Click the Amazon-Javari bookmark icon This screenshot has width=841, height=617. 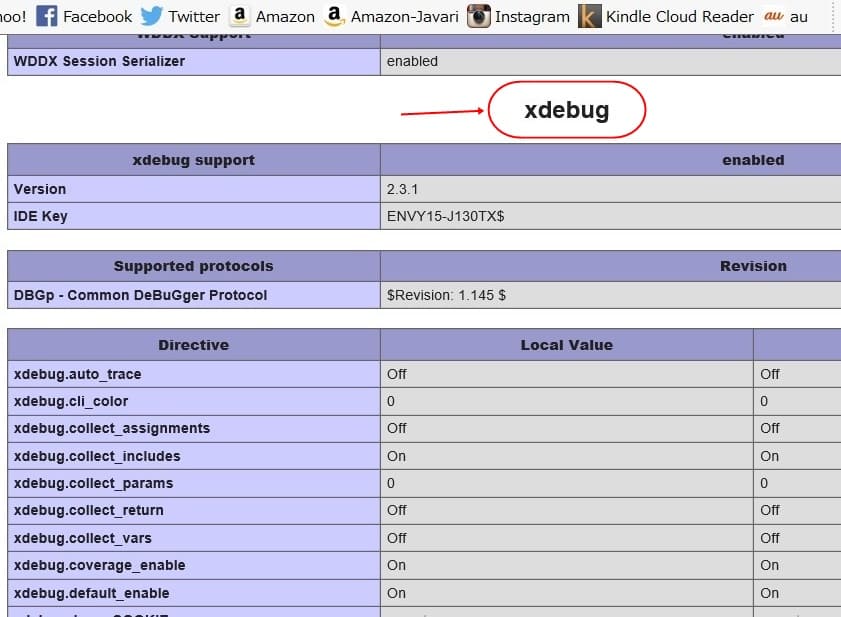tap(334, 16)
